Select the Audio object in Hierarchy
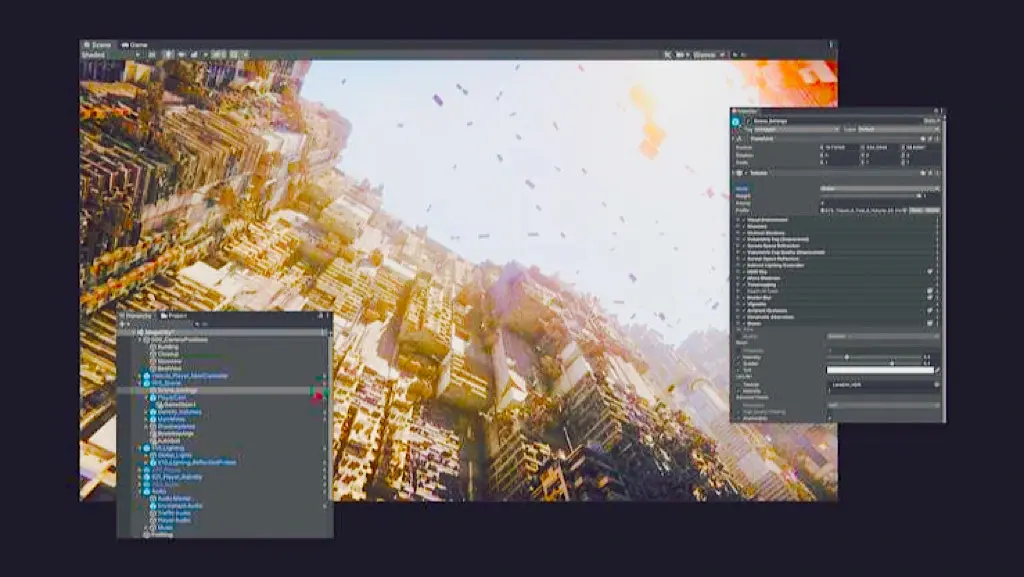The height and width of the screenshot is (577, 1024). coord(159,491)
